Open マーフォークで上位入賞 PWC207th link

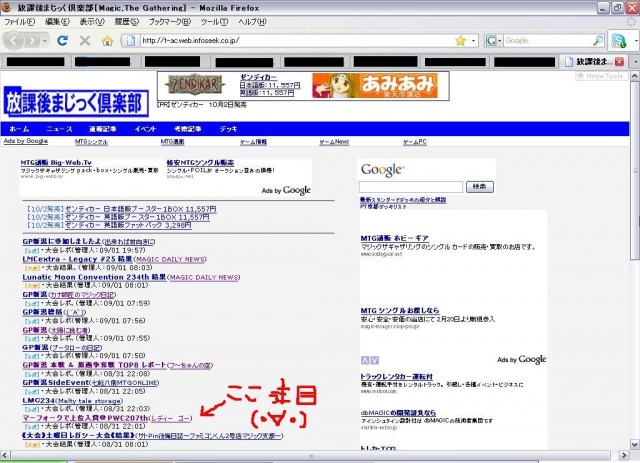tap(85, 418)
